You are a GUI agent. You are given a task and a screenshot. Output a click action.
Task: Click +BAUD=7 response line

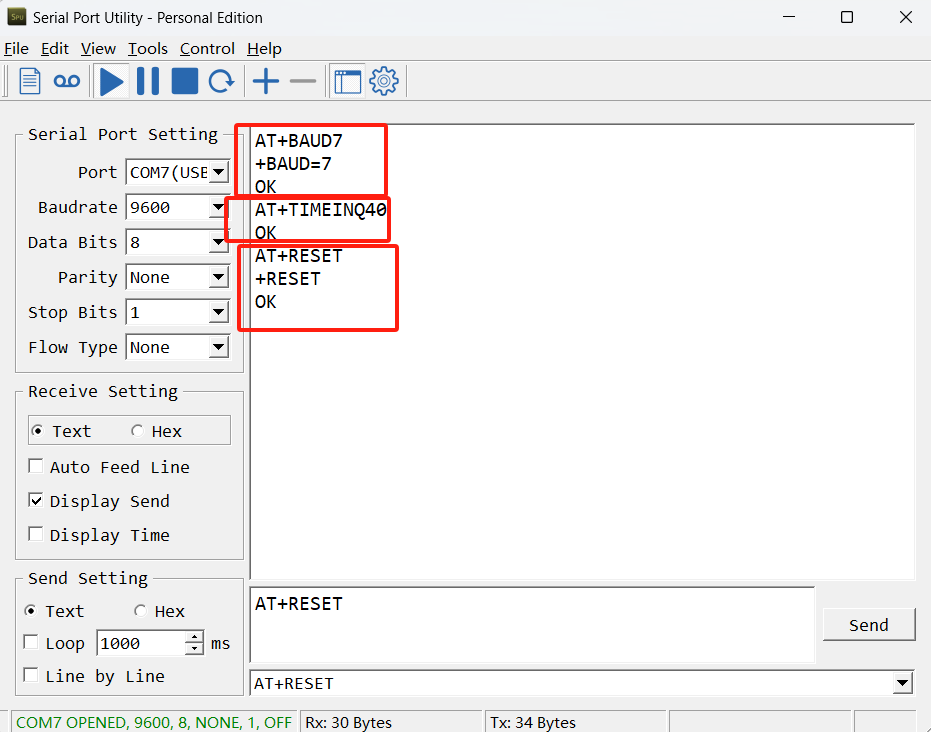click(x=293, y=164)
